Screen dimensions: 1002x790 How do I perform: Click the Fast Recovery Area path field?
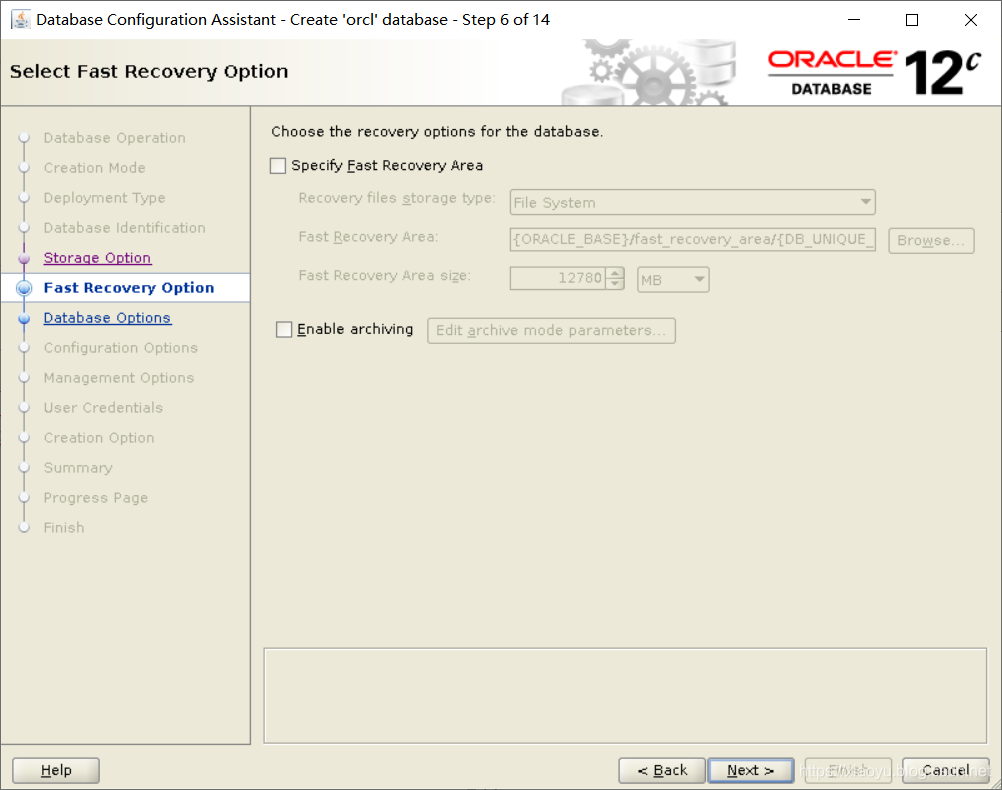pos(693,240)
